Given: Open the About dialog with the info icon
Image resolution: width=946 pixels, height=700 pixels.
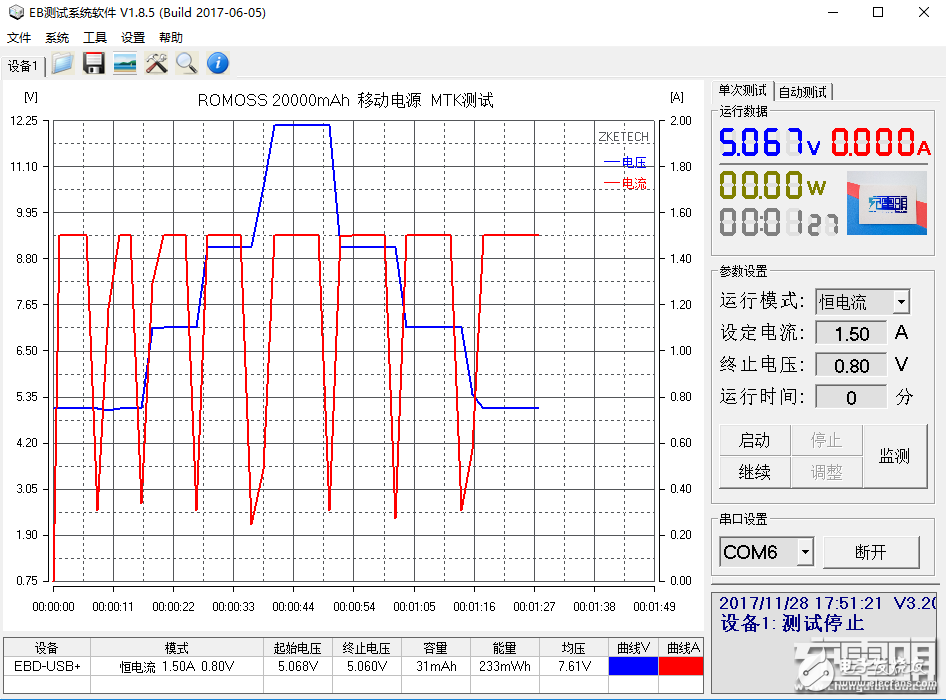Looking at the screenshot, I should pyautogui.click(x=217, y=64).
